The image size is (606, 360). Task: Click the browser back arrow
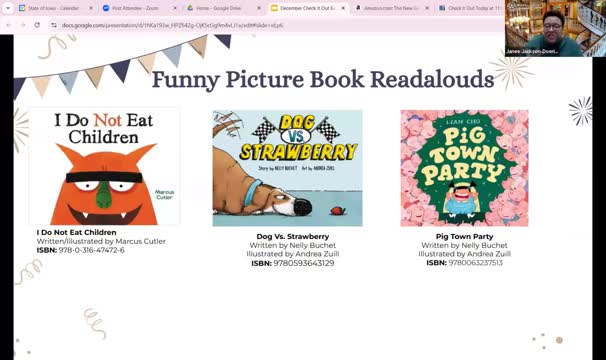[9, 25]
